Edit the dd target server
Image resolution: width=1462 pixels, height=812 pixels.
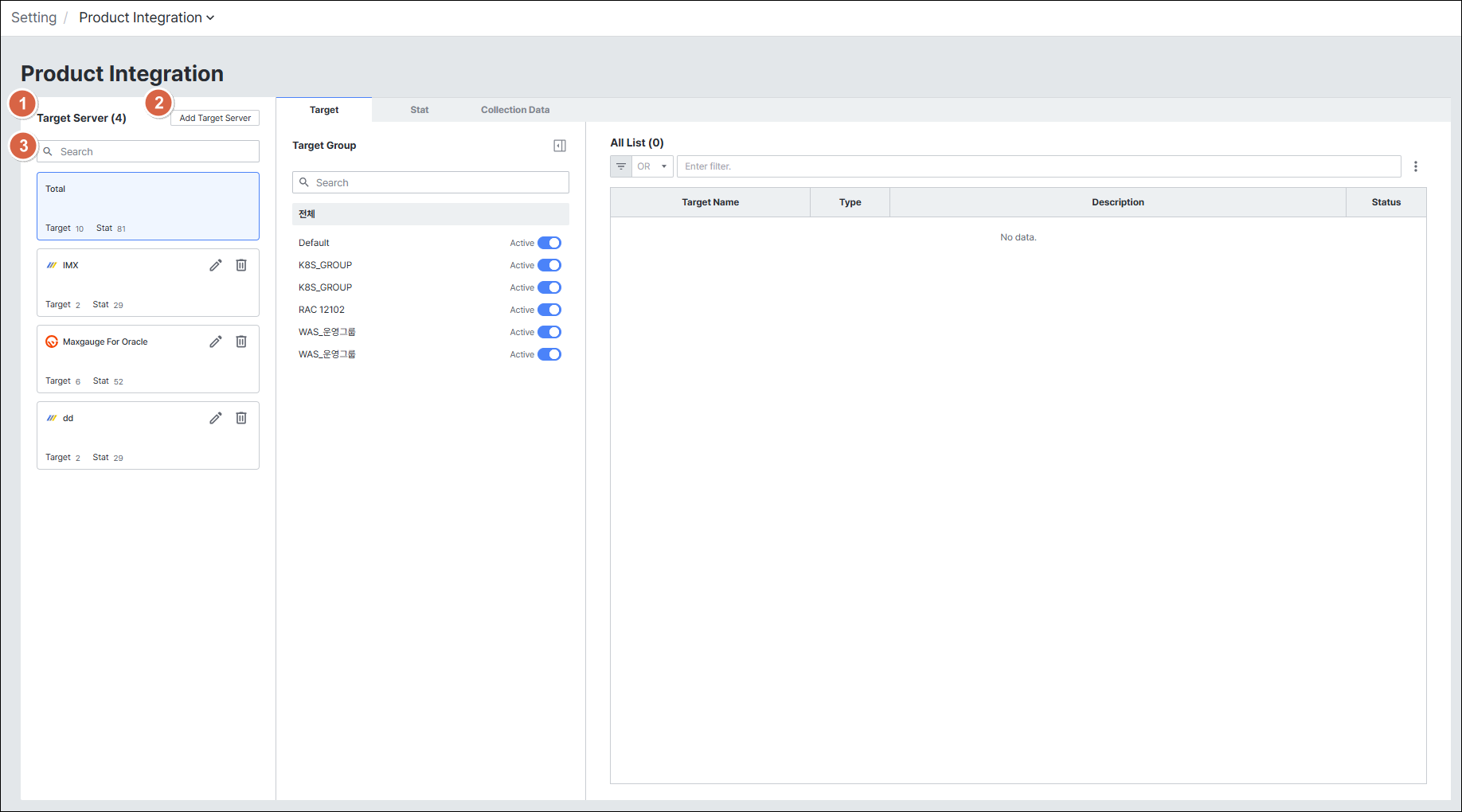216,418
